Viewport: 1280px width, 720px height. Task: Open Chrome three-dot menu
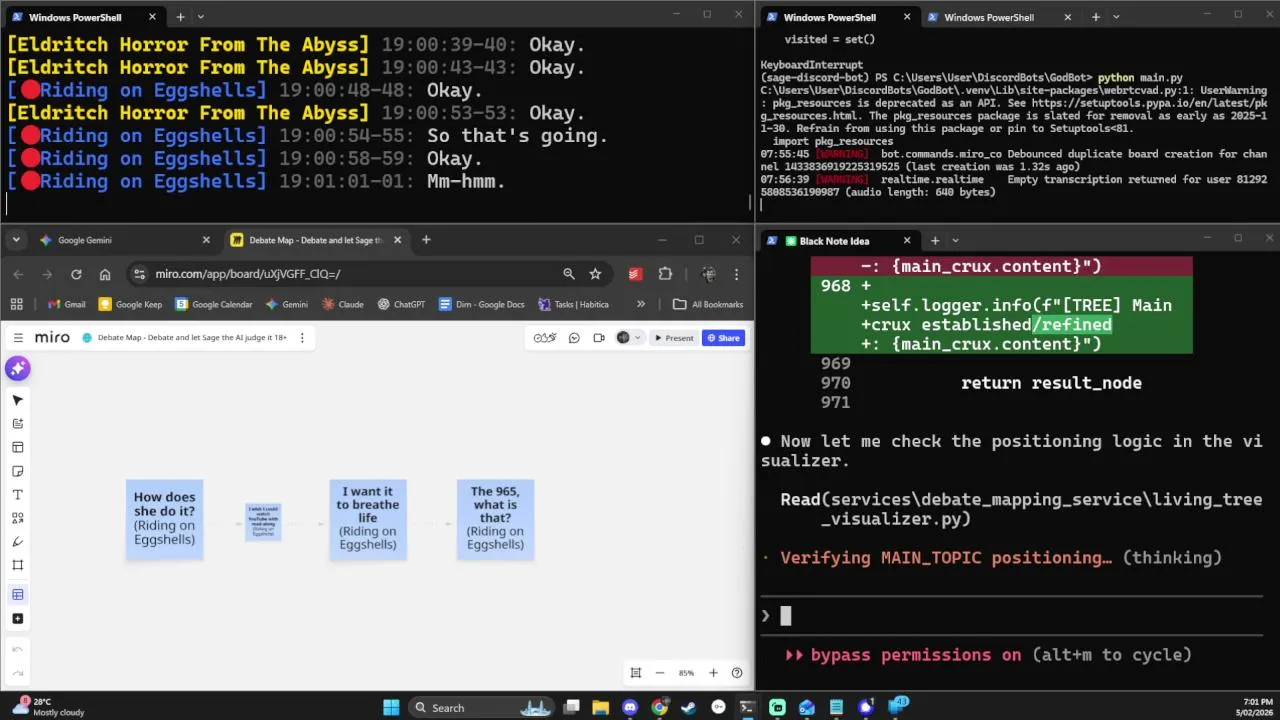coord(736,274)
